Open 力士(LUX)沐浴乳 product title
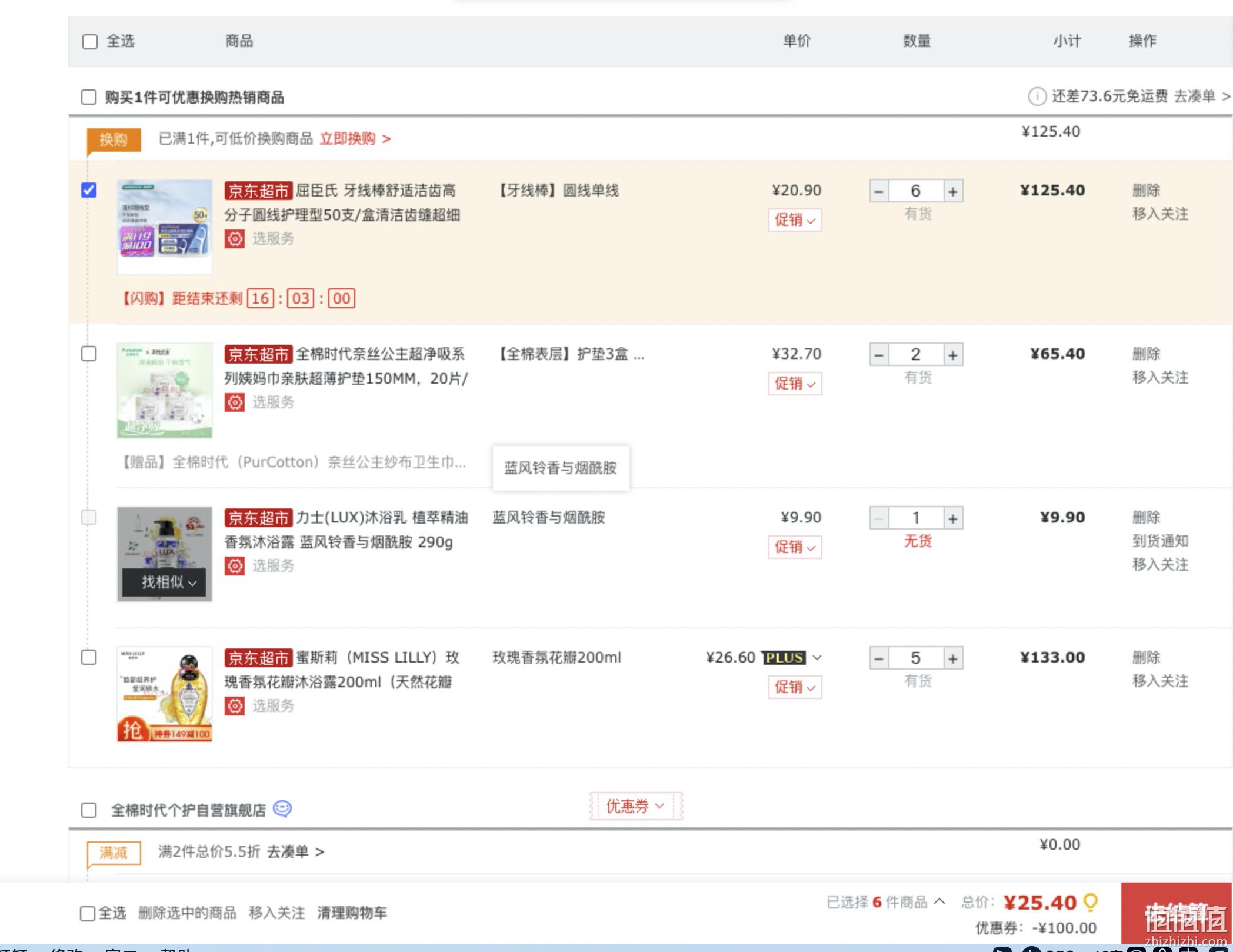Screen dimensions: 1233x952 [x=346, y=530]
